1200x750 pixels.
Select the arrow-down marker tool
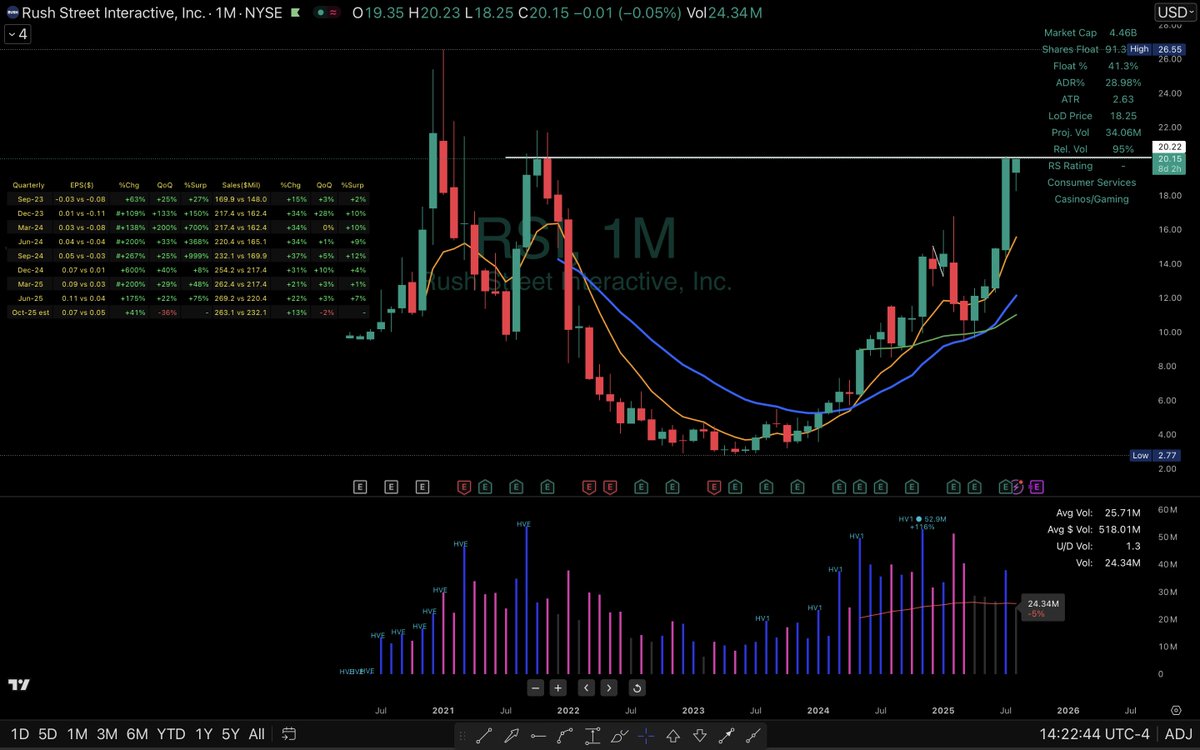[701, 734]
